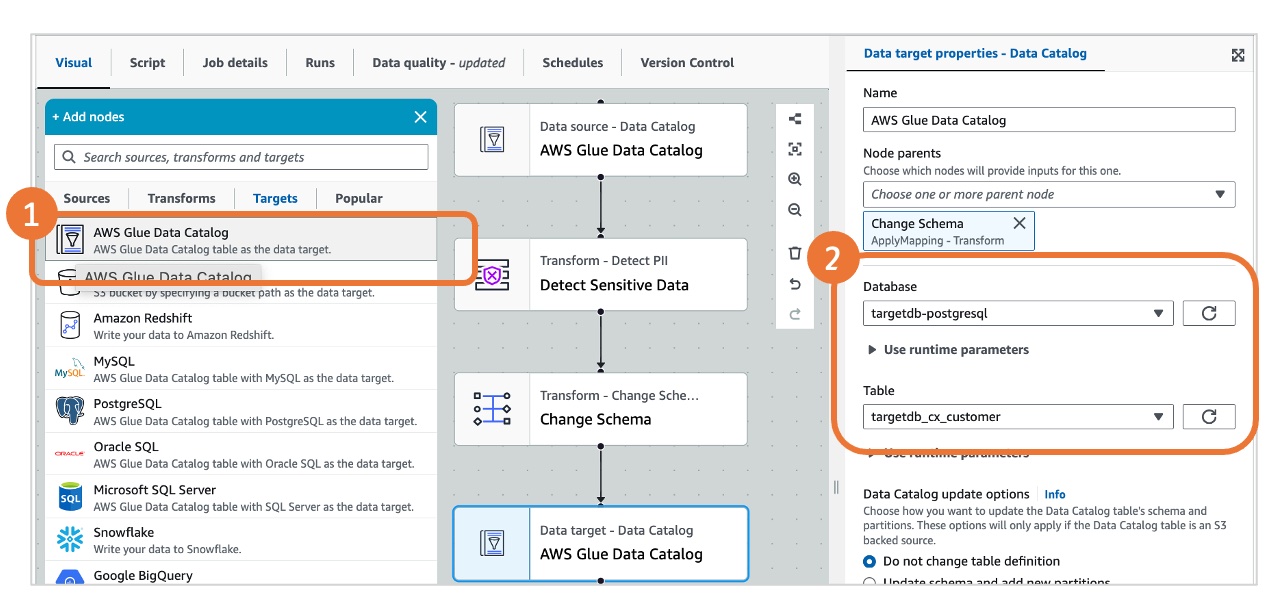Click the search sources and transforms field

tap(241, 157)
